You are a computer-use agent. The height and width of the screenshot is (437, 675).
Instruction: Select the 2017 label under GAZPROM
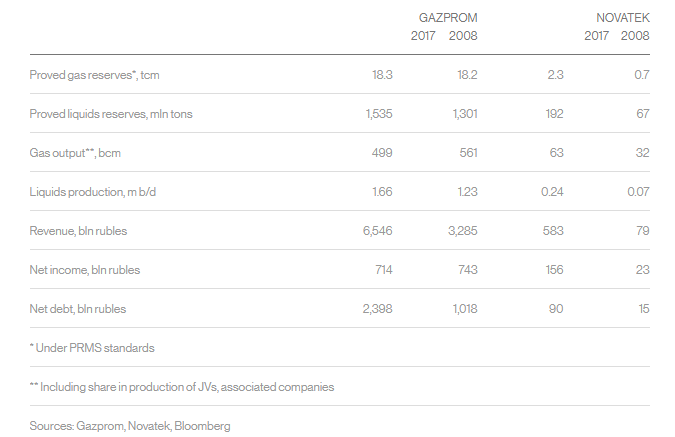424,36
